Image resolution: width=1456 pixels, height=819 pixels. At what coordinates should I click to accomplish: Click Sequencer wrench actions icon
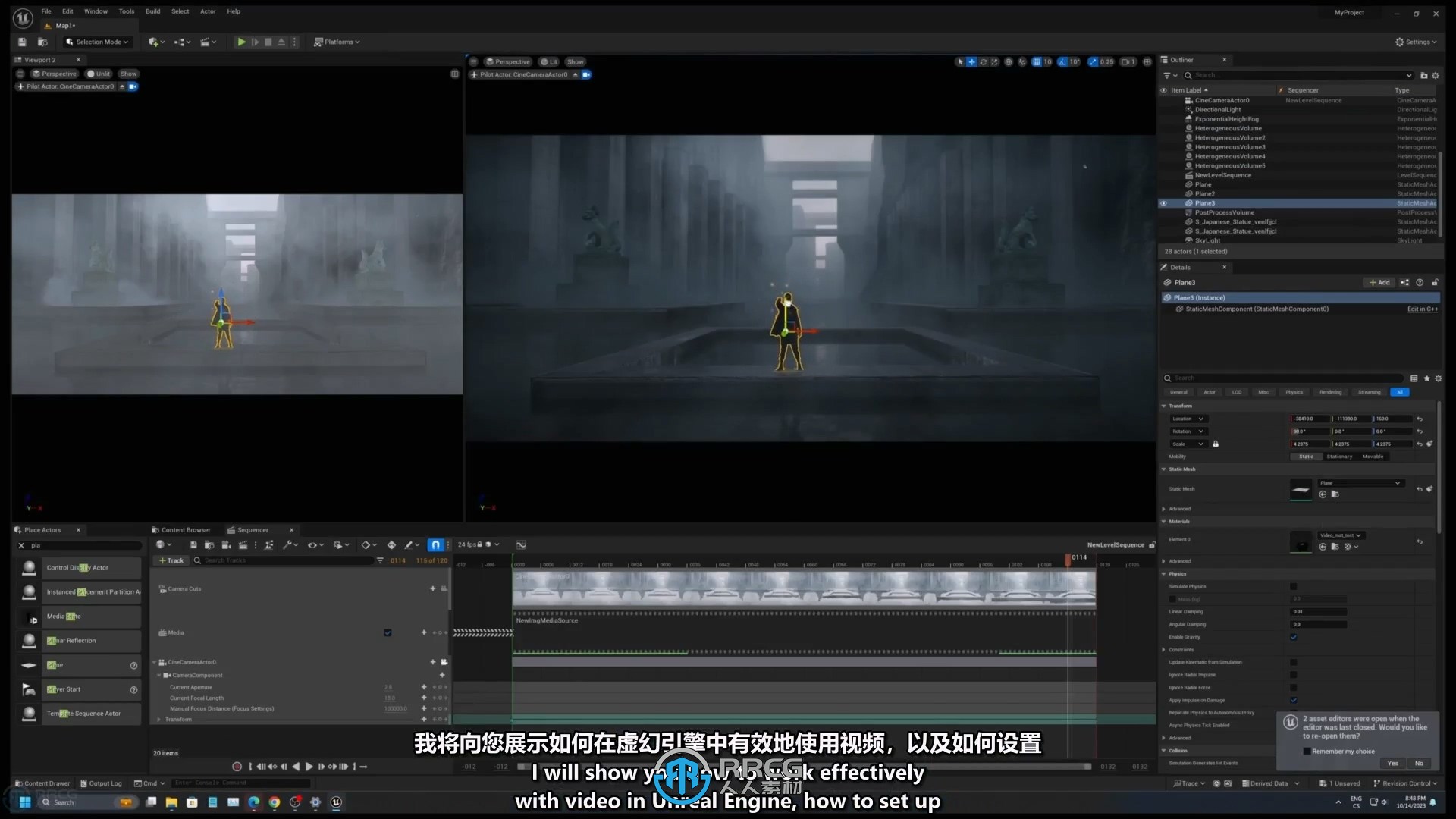290,544
